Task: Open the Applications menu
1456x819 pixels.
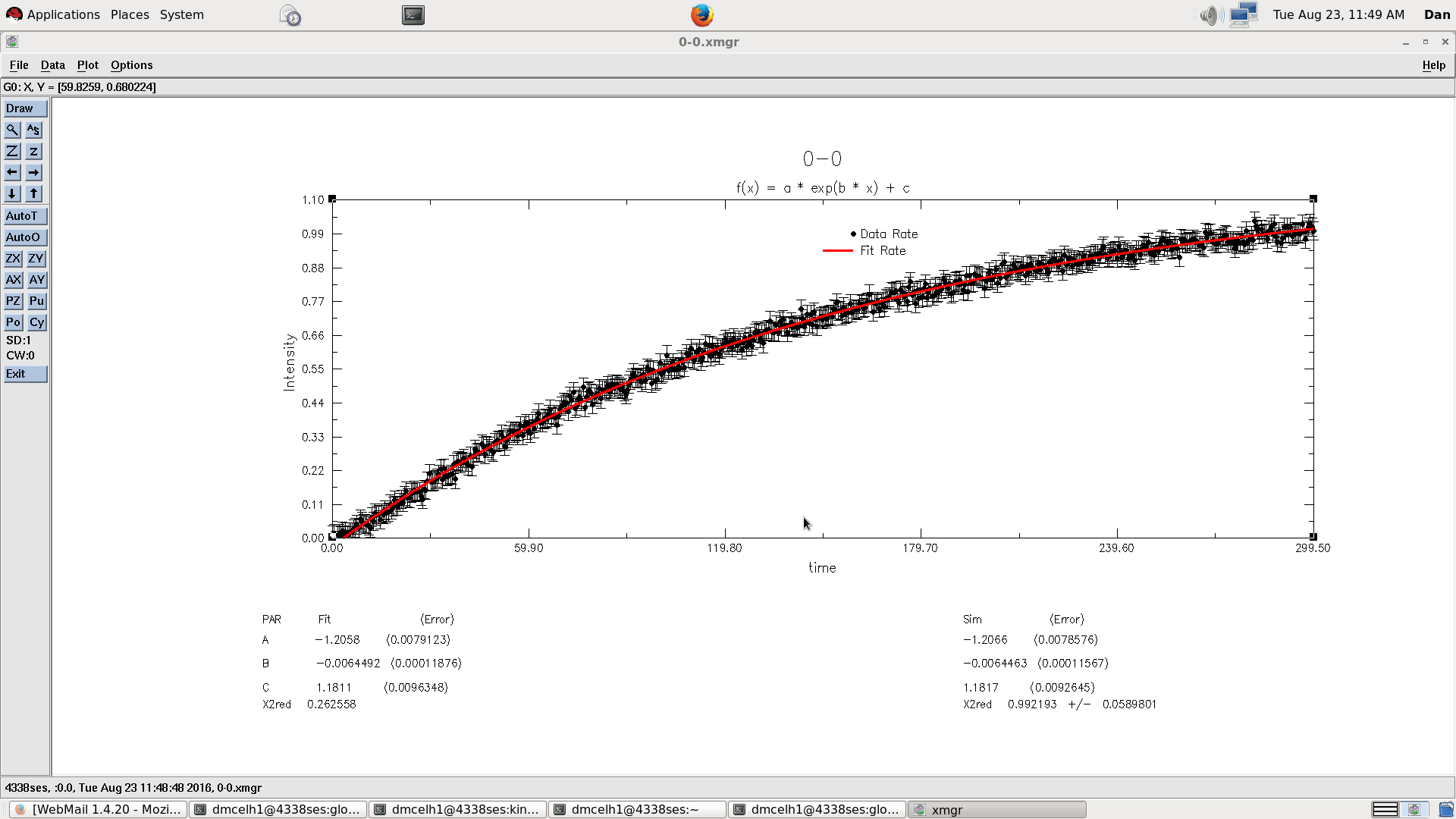Action: click(x=53, y=14)
